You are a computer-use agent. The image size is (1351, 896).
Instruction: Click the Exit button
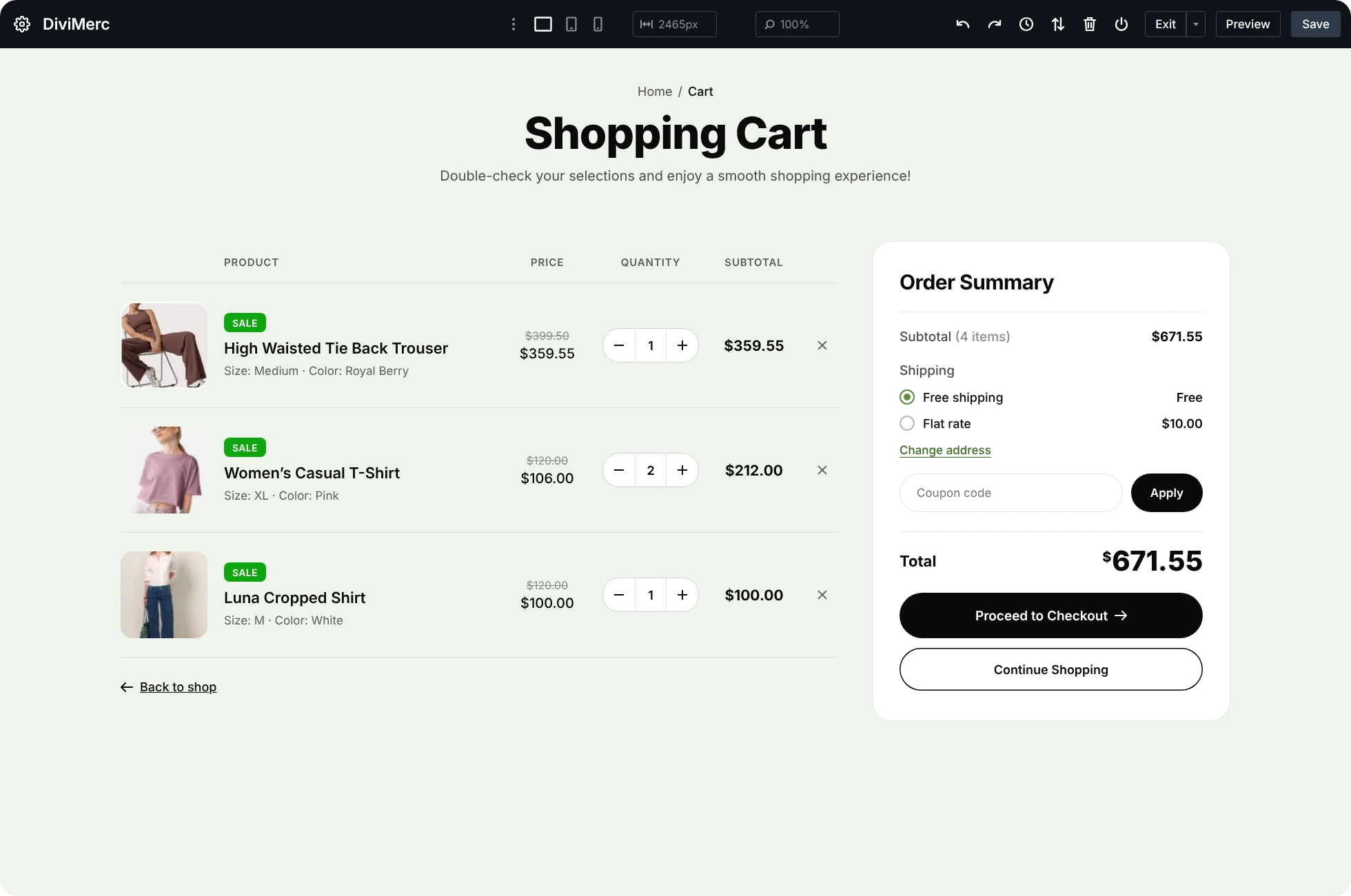coord(1166,24)
